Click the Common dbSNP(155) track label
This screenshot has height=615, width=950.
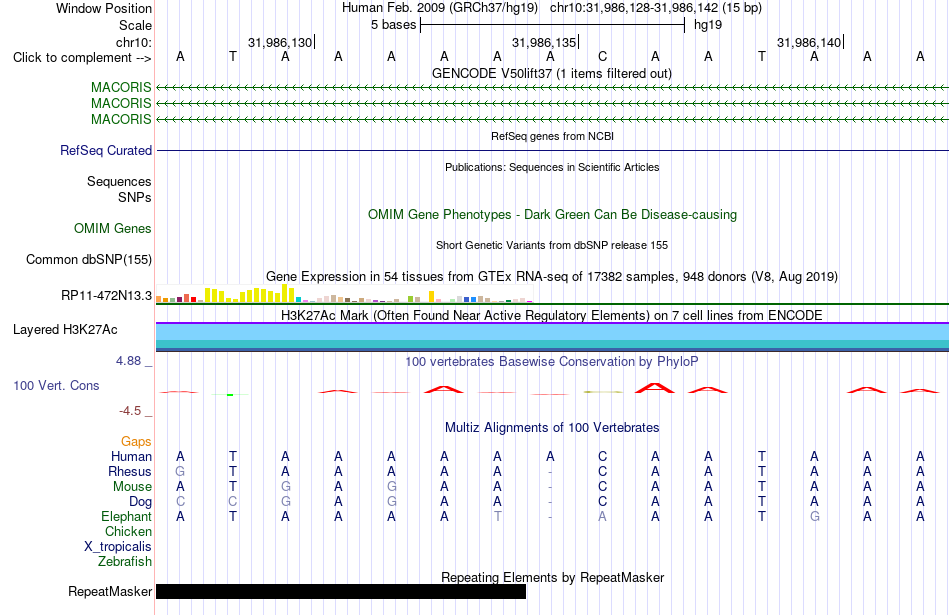click(88, 259)
